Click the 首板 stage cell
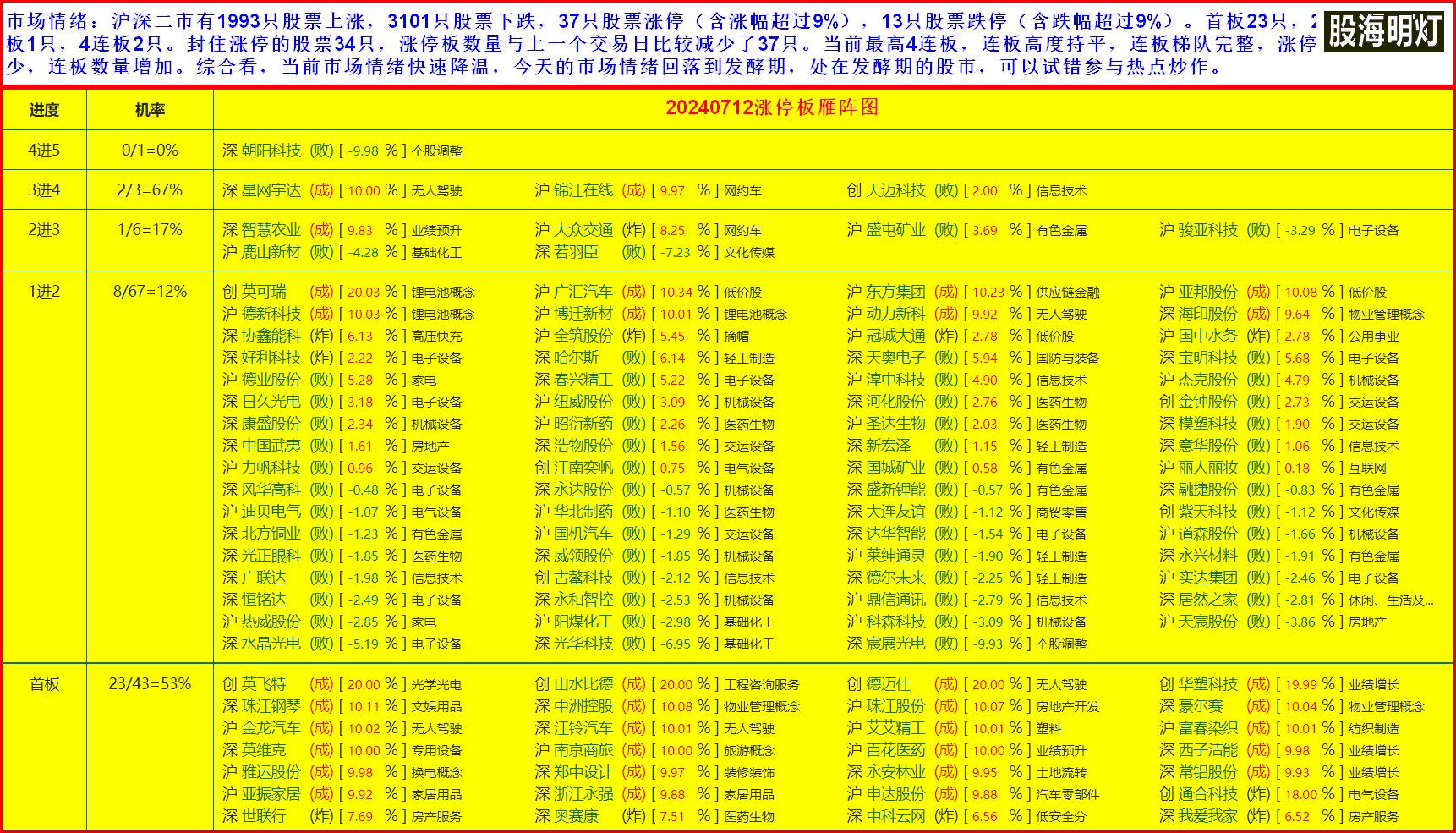 point(44,684)
